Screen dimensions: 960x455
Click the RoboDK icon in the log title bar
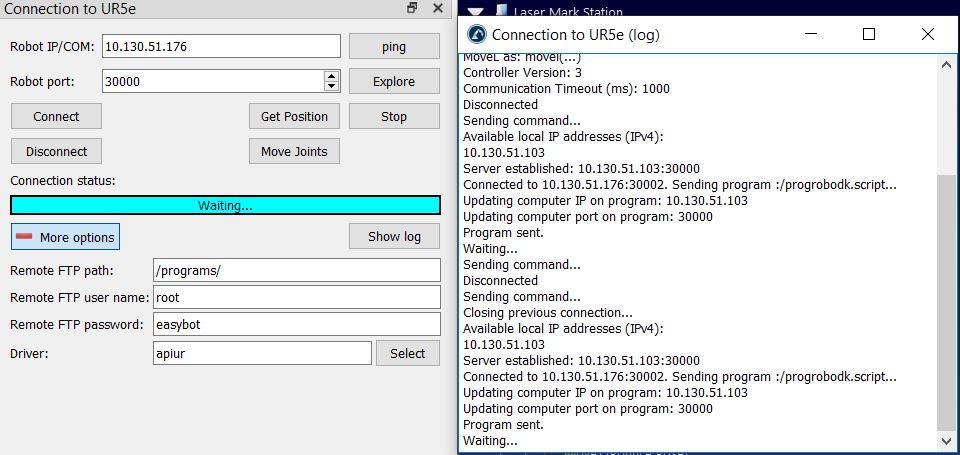click(477, 34)
